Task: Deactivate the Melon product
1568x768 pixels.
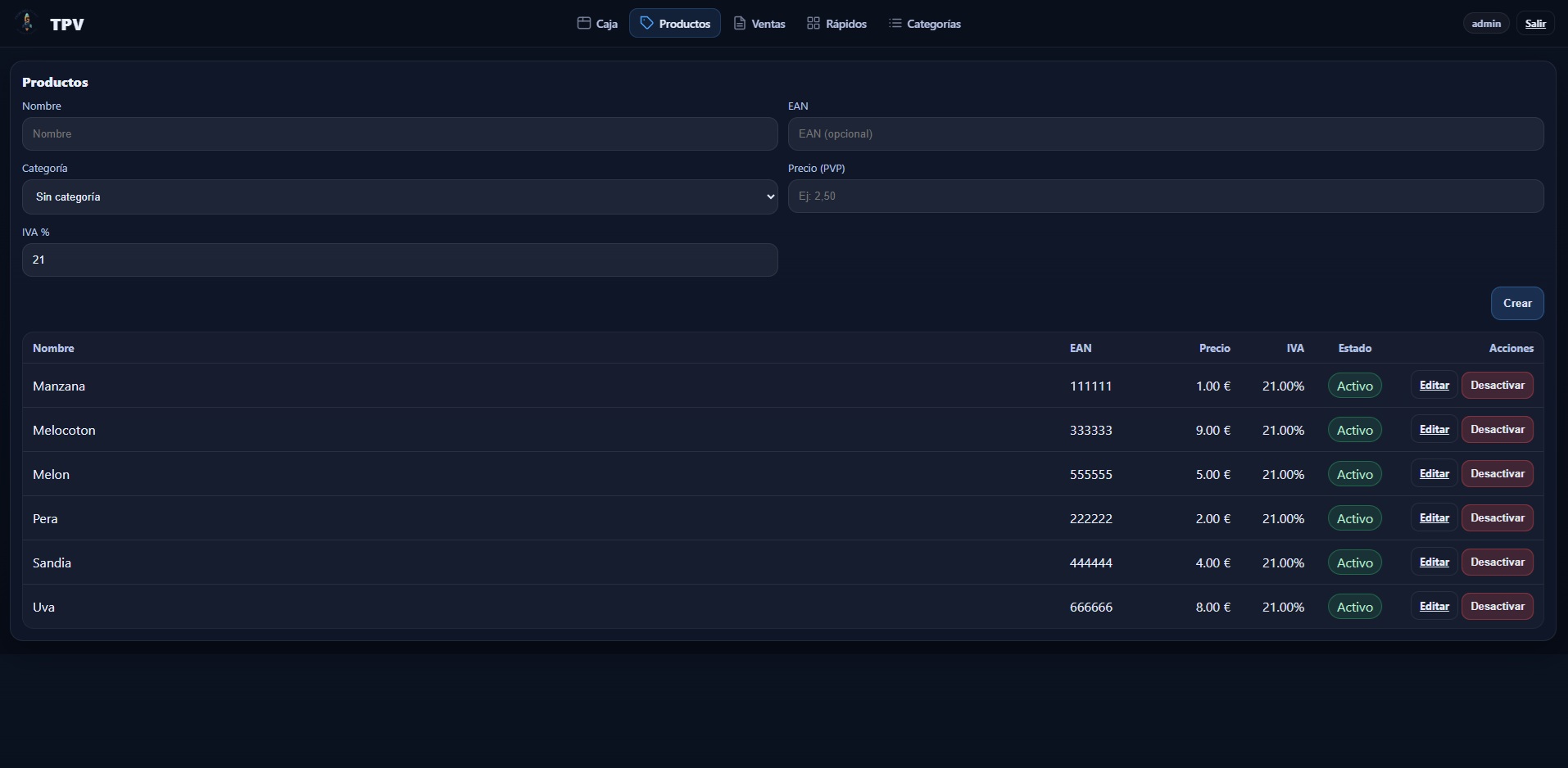Action: [x=1497, y=474]
